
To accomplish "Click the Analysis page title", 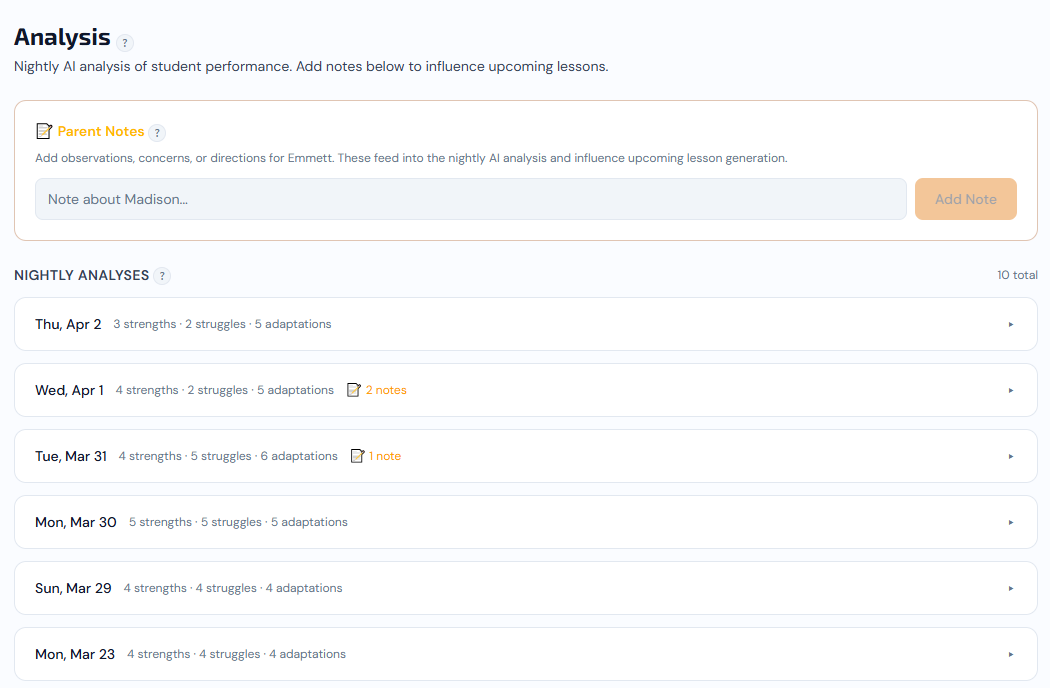I will [x=61, y=38].
